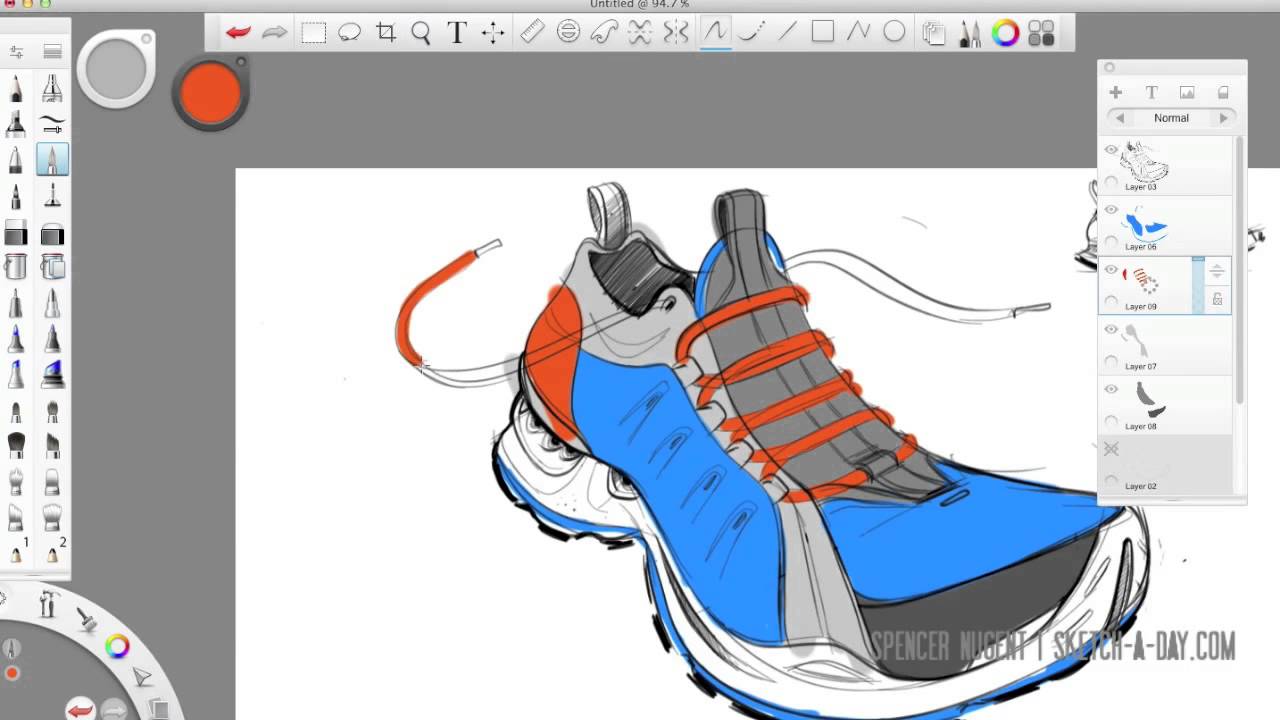Click the orange color puck
The image size is (1280, 720).
(x=210, y=92)
